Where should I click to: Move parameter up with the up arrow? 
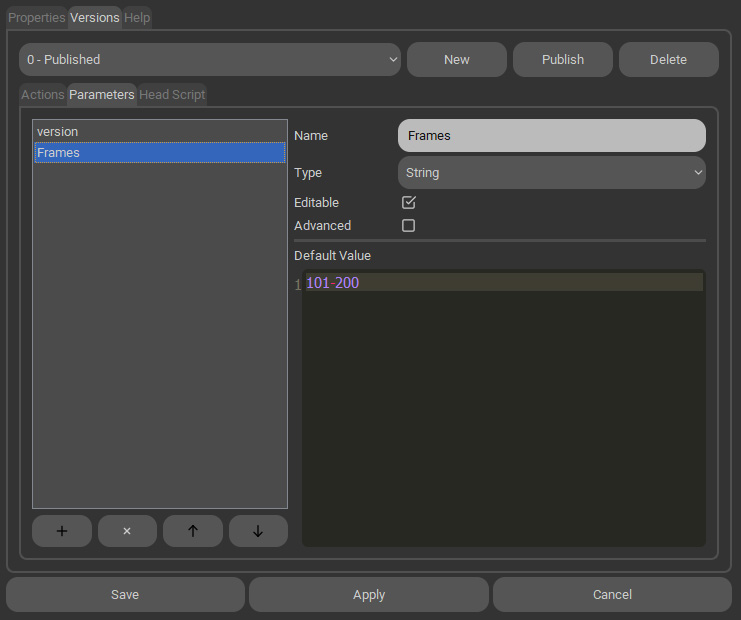[x=192, y=531]
